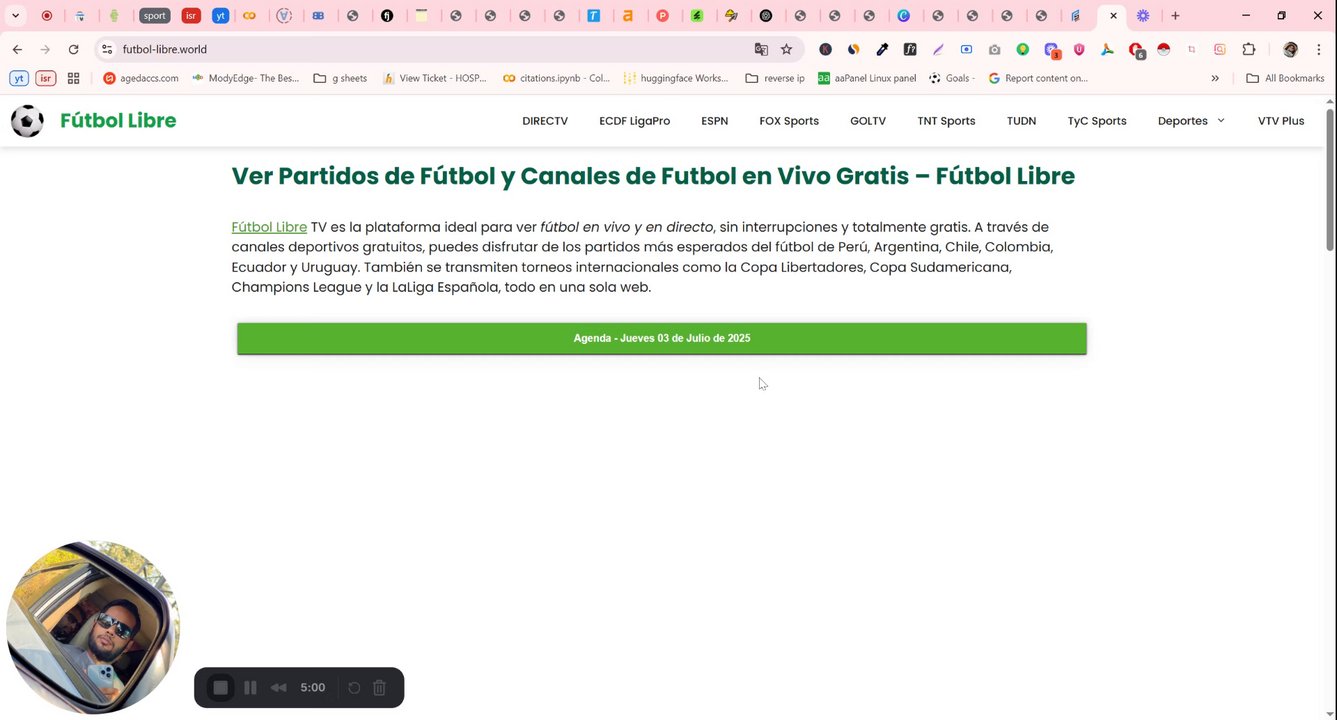Expand the Deportes dropdown menu
This screenshot has height=720, width=1337.
pos(1191,121)
